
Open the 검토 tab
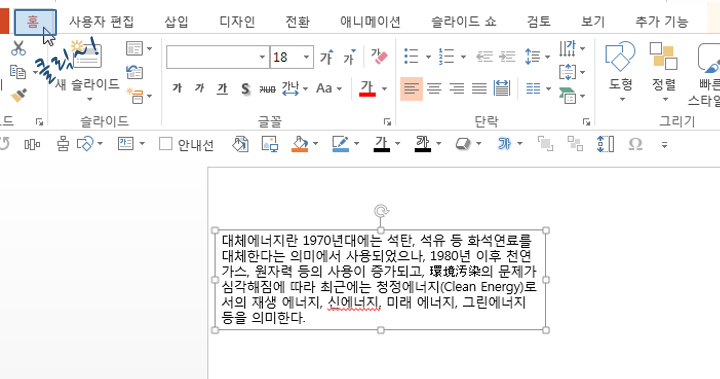click(x=539, y=22)
